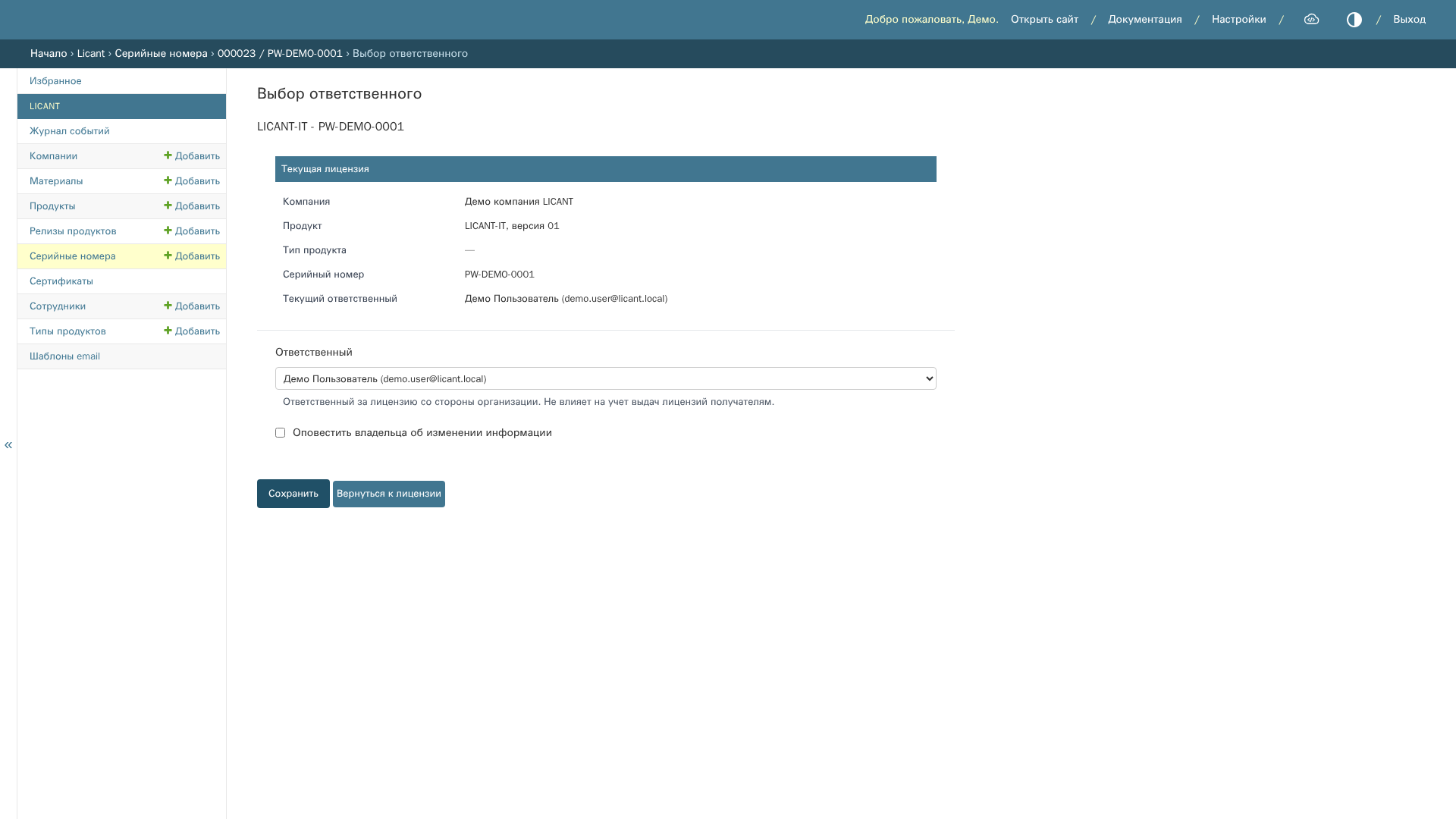Click plus icon to add Типы продуктов

168,331
